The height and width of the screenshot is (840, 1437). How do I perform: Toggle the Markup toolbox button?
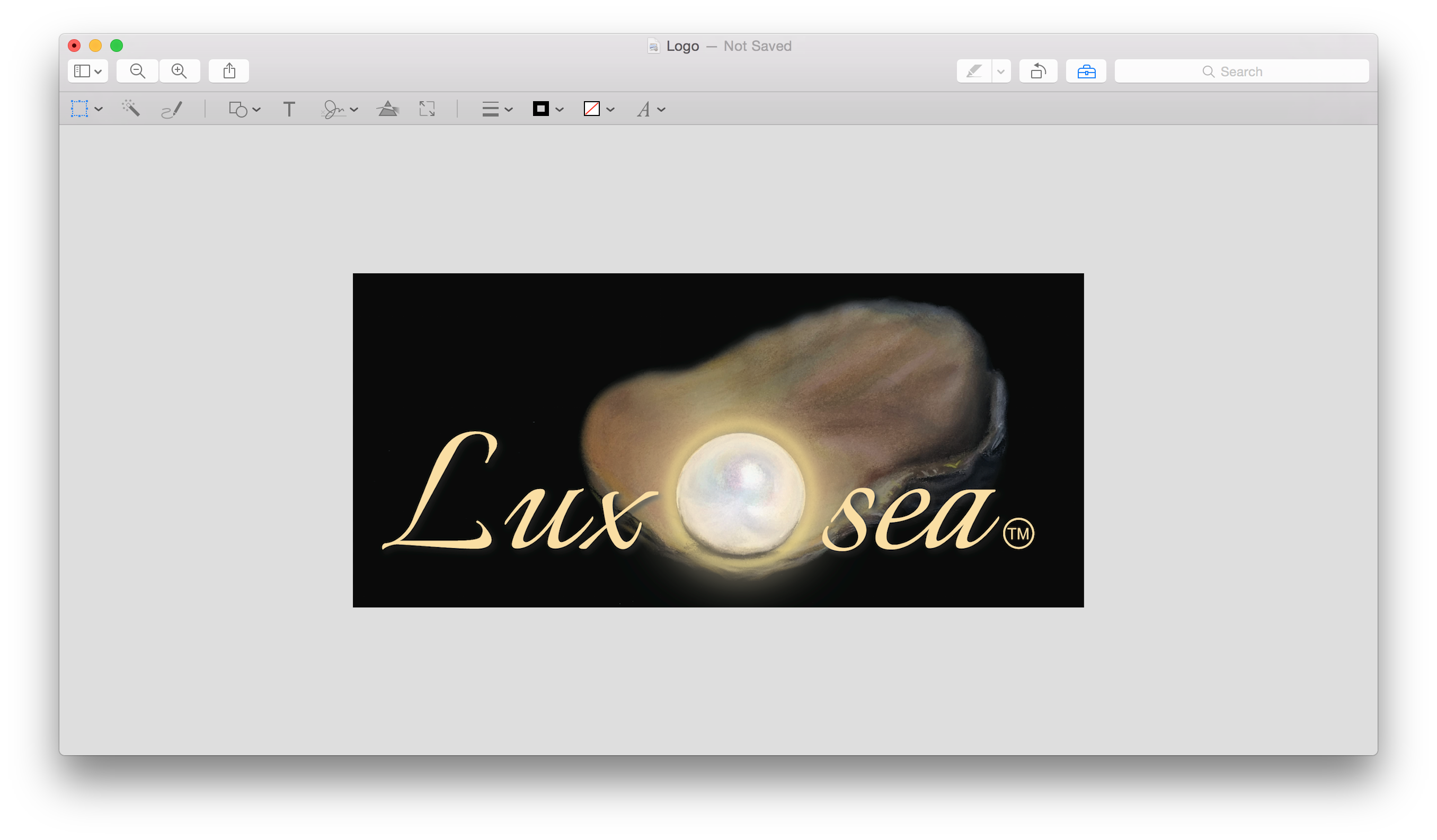pos(1086,71)
